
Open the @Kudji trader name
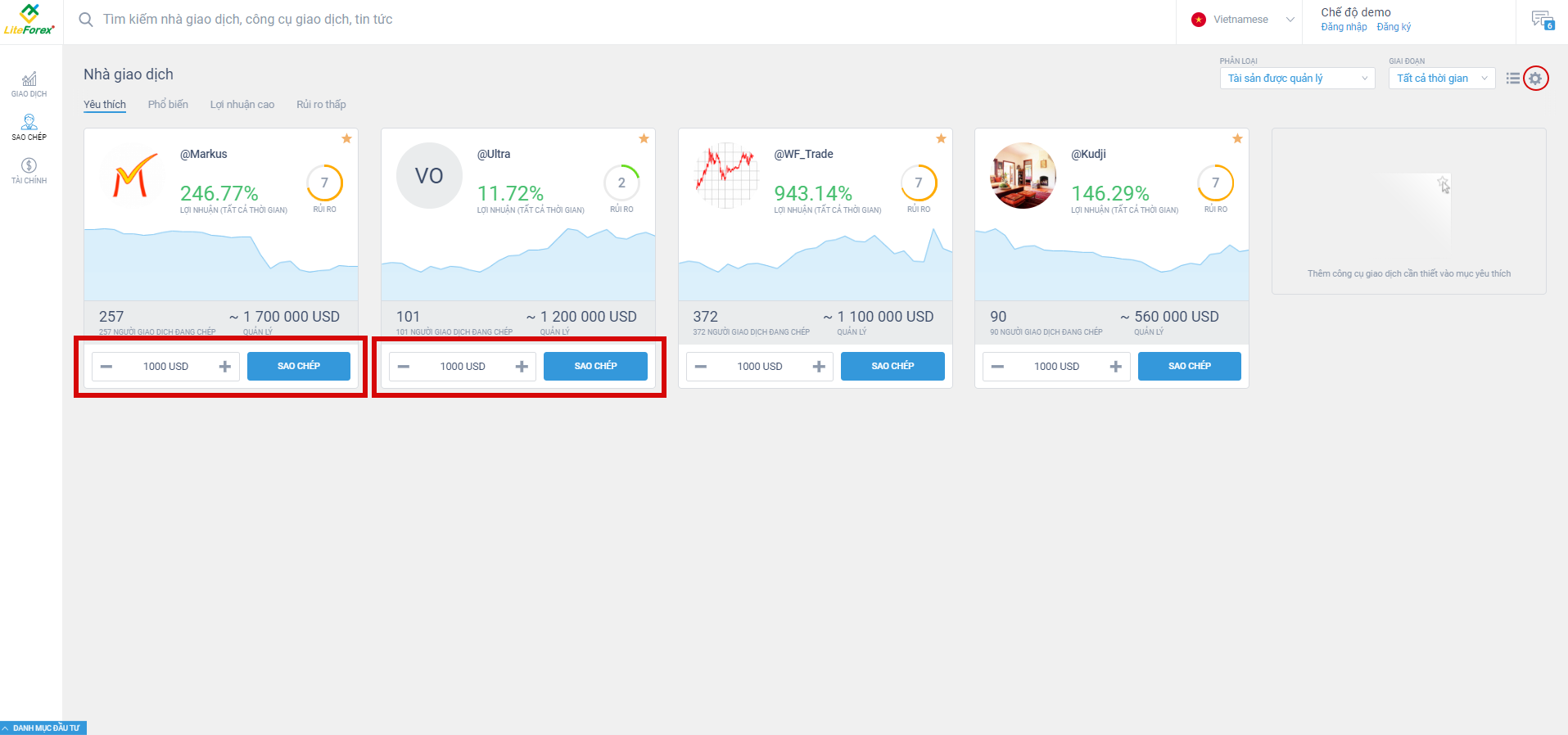1089,154
